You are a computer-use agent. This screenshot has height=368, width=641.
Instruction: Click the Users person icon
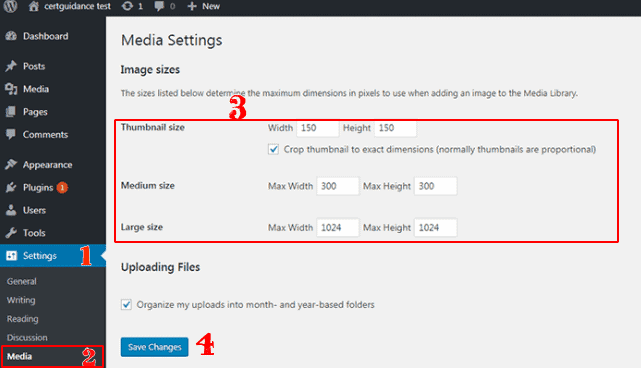pyautogui.click(x=11, y=210)
